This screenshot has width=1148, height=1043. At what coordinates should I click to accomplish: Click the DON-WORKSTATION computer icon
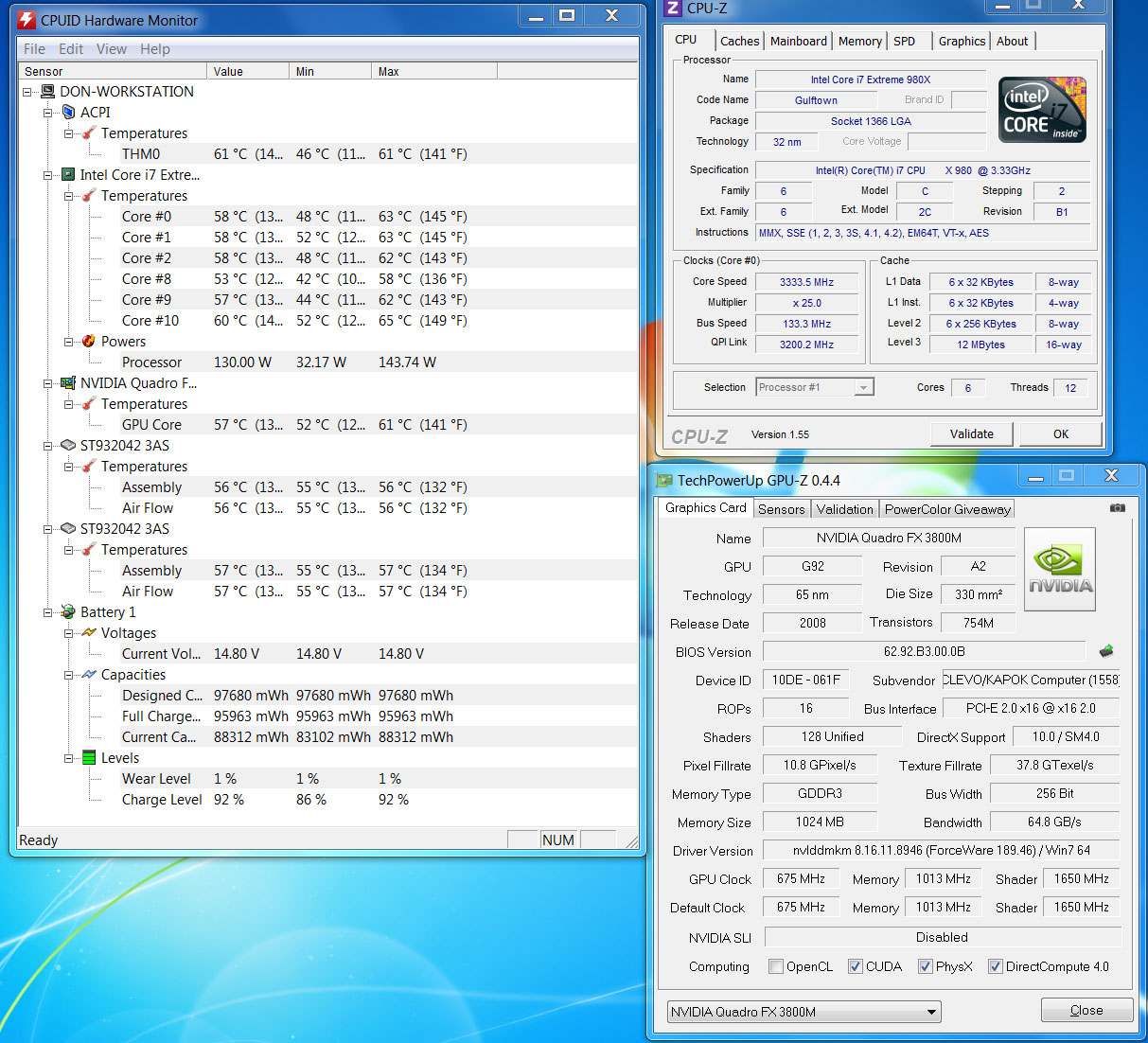coord(47,92)
